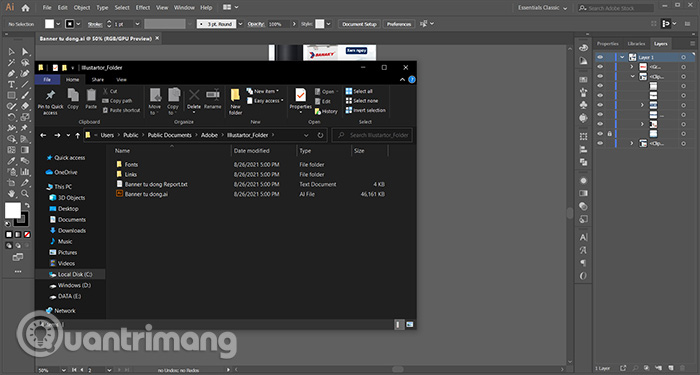Viewport: 700px width, 375px height.
Task: Click the large white Fill swatch
Action: click(12, 211)
